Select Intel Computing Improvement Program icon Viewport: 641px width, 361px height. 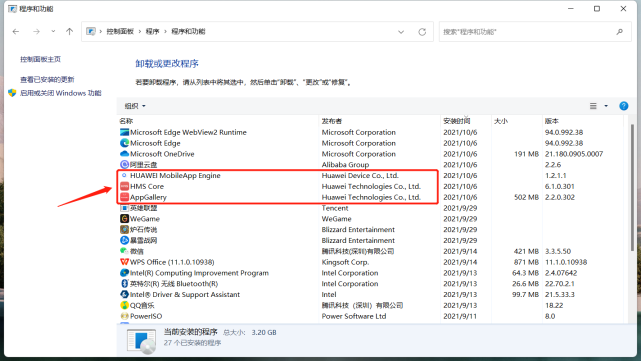click(x=124, y=273)
